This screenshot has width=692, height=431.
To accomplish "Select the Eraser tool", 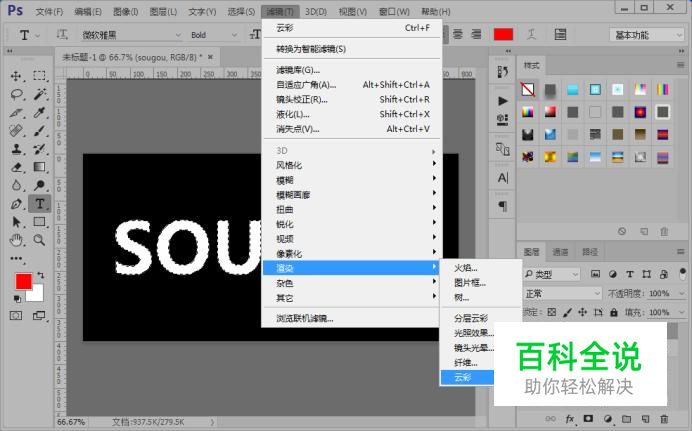I will click(x=16, y=167).
